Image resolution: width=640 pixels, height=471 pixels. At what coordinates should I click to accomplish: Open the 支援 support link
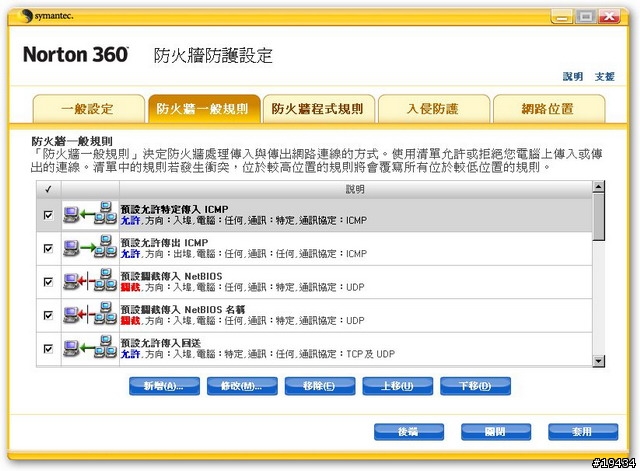604,76
